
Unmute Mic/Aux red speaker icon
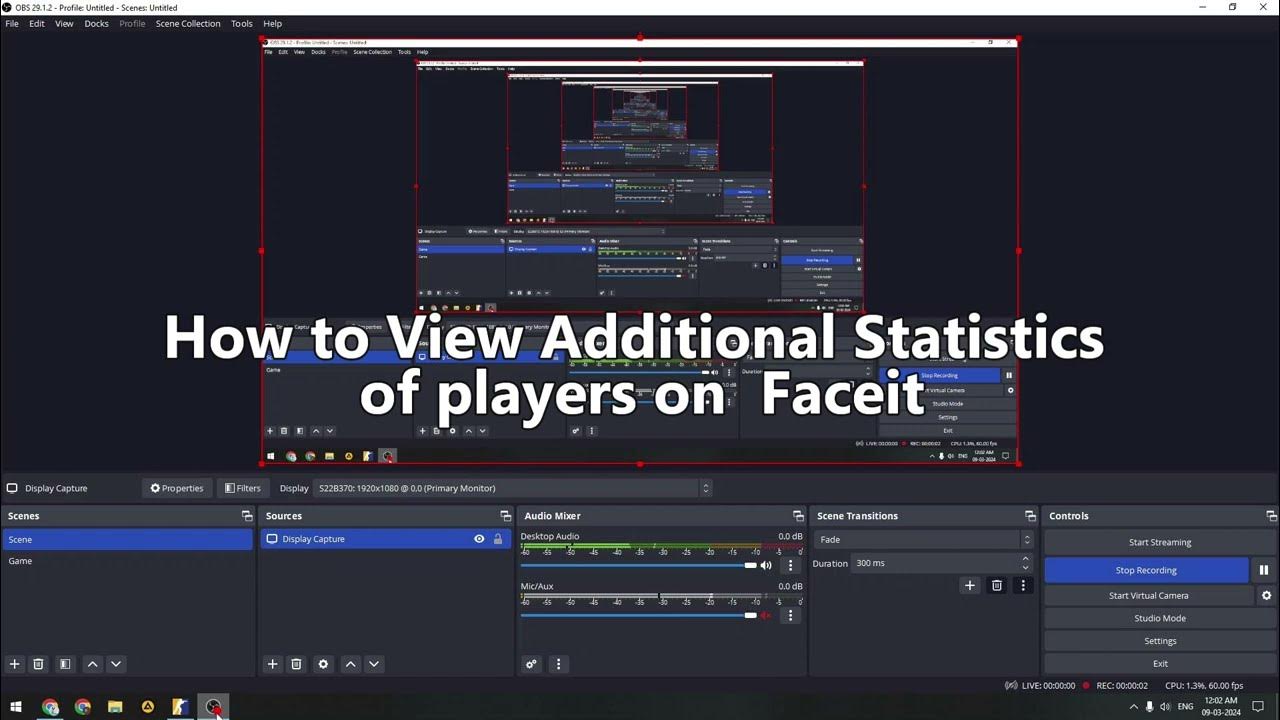(x=766, y=615)
